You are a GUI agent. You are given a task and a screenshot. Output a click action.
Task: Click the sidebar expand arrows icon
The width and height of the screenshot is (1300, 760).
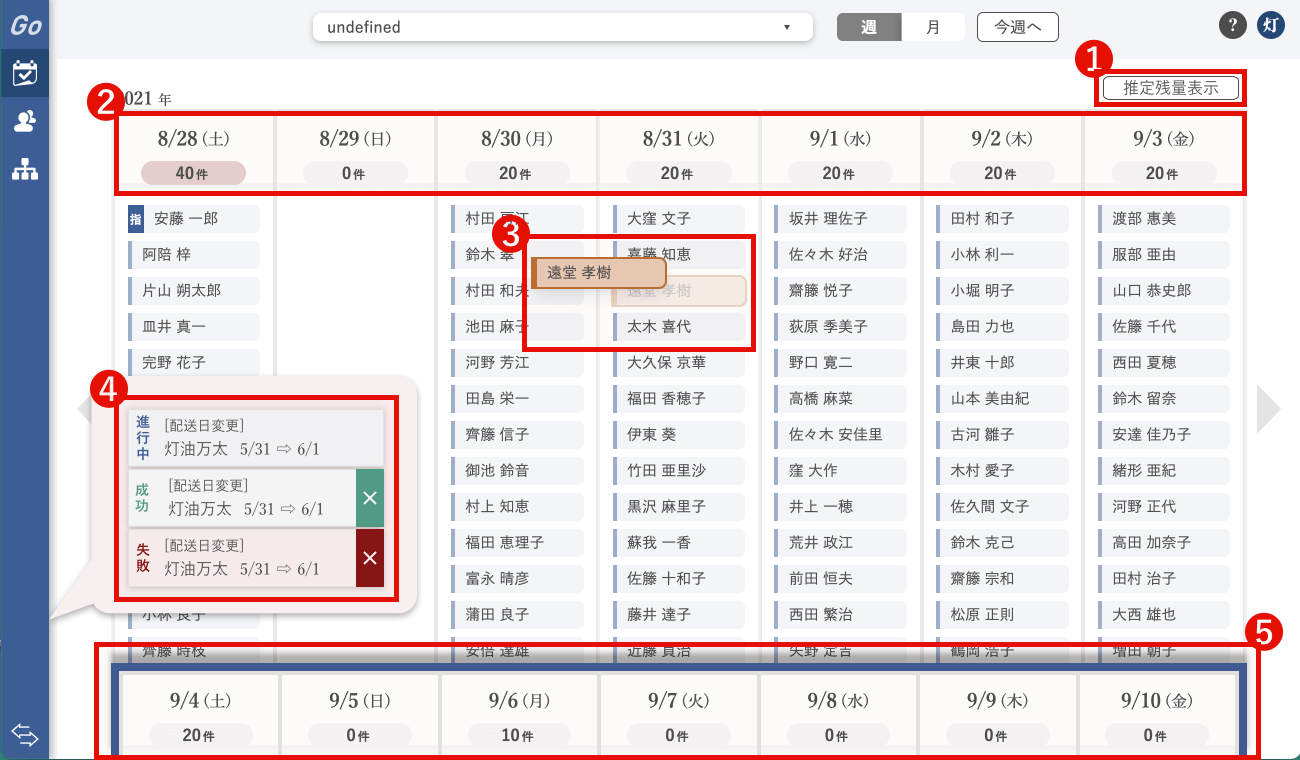tap(25, 736)
